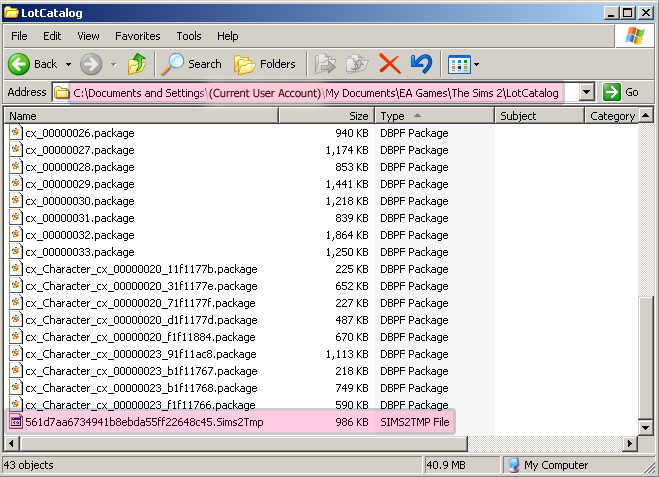Open the Forward history dropdown arrow
Image resolution: width=659 pixels, height=477 pixels.
(113, 64)
